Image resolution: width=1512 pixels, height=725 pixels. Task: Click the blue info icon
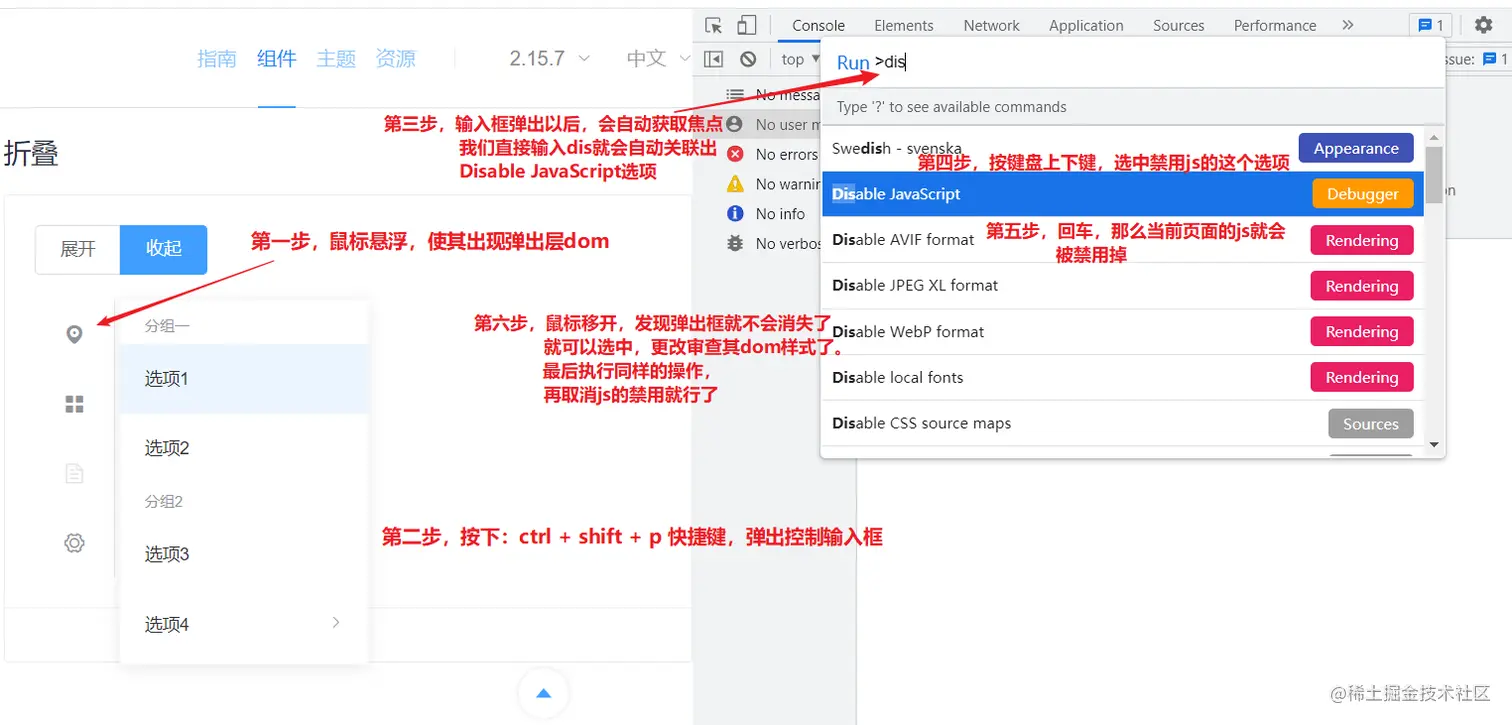[x=735, y=213]
